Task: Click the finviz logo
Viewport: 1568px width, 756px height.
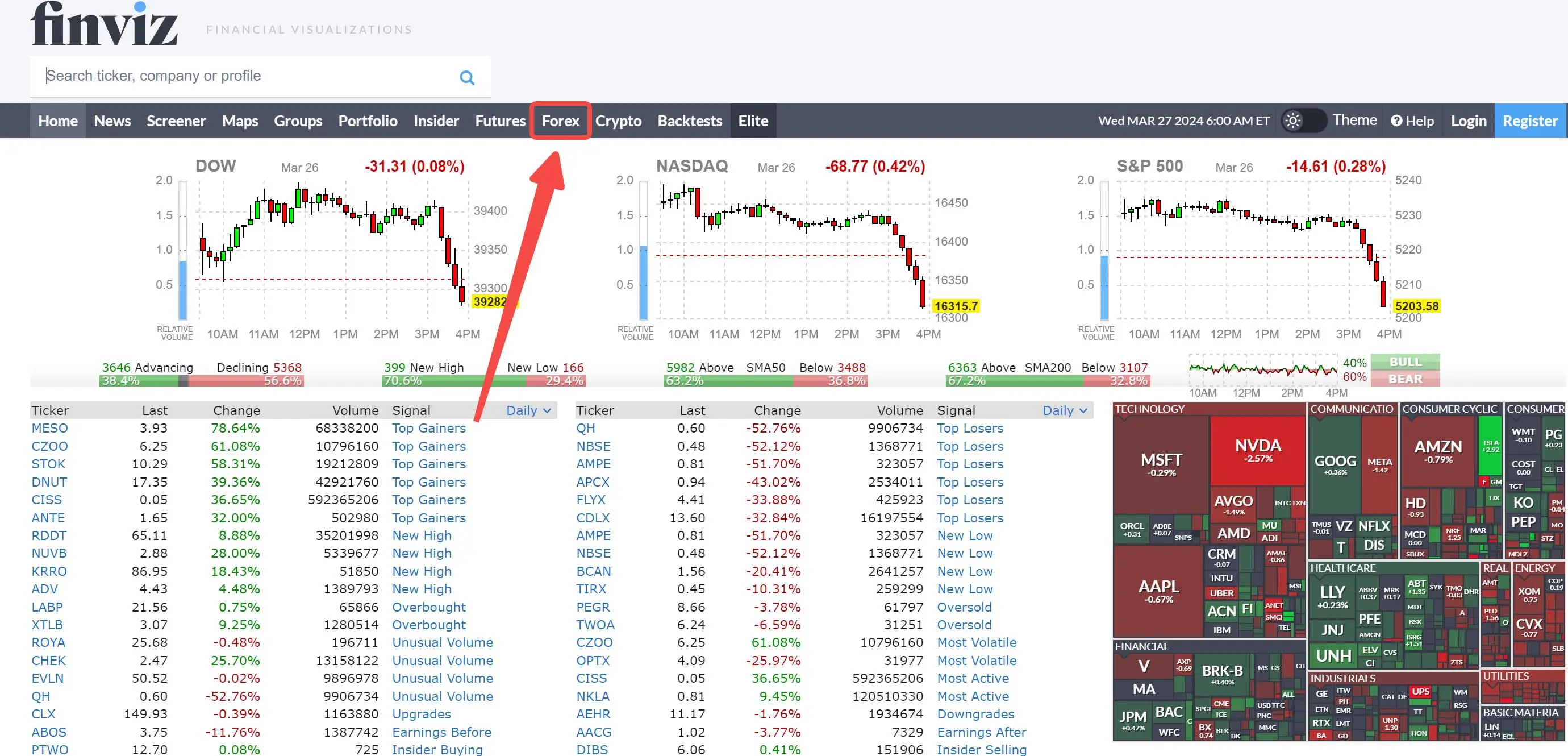Action: pyautogui.click(x=104, y=24)
